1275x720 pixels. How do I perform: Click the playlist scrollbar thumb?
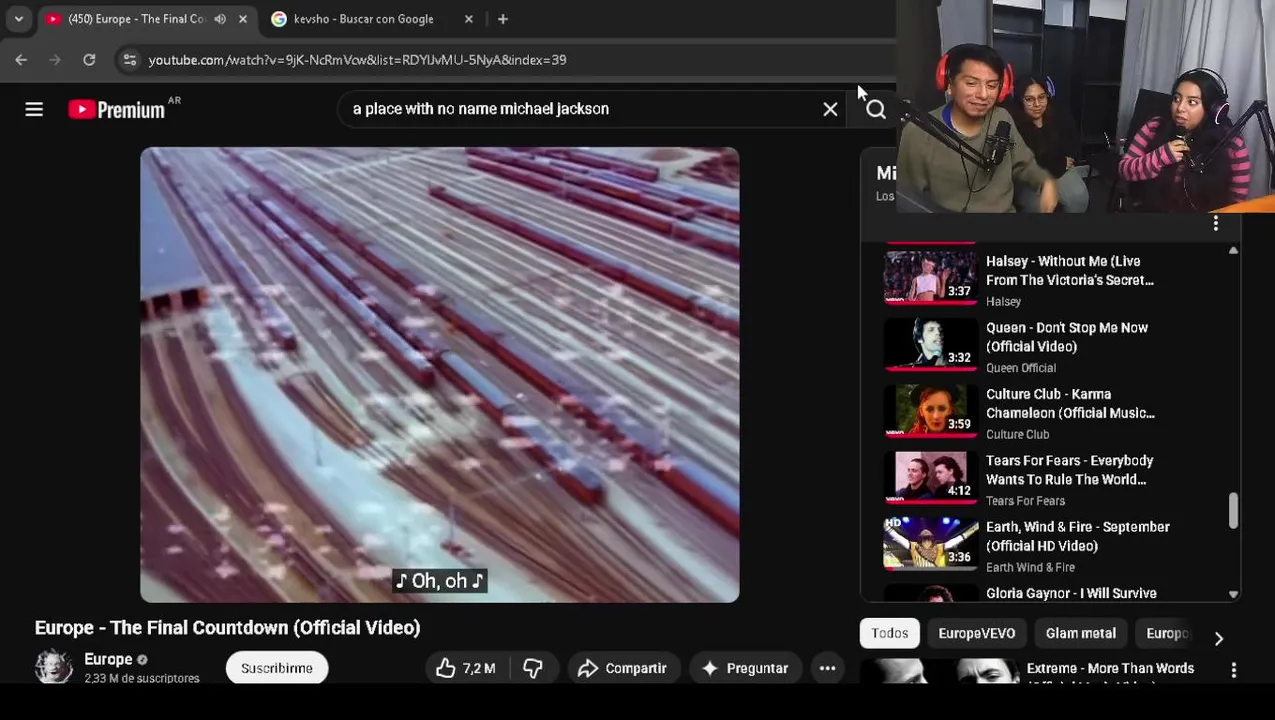click(1233, 510)
